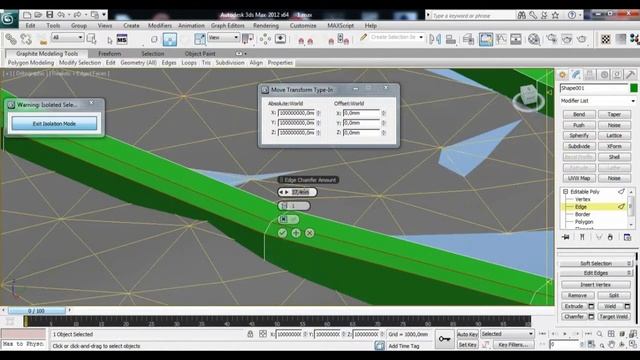Viewport: 640px width, 360px height.
Task: Open the MAXScript menu
Action: coord(340,26)
